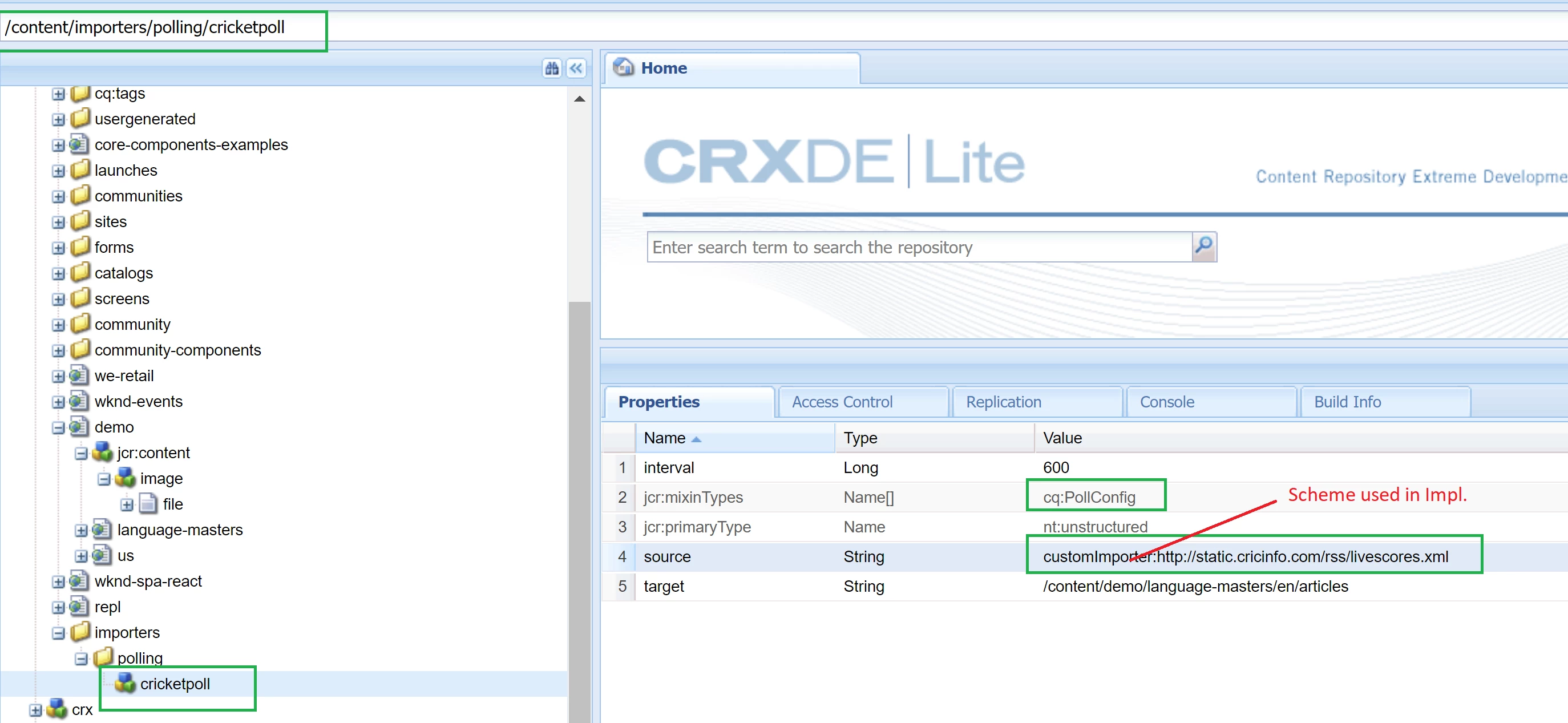Expand the language-masters tree node
The image size is (1568, 723).
81,530
